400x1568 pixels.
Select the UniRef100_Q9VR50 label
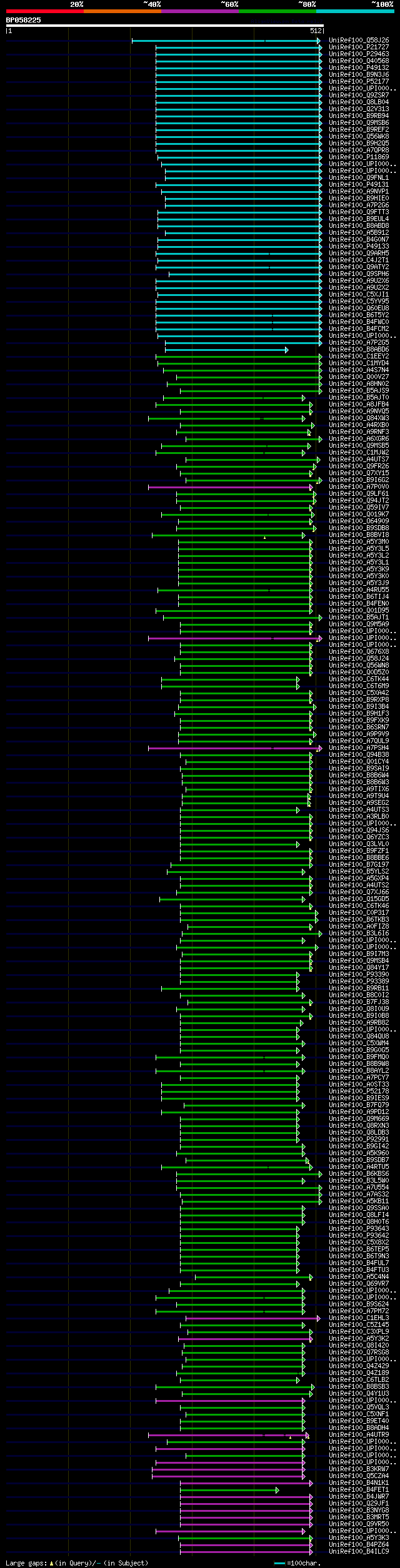coord(359,1524)
